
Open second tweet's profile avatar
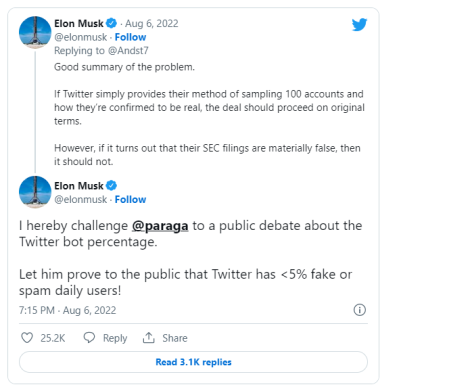(35, 192)
